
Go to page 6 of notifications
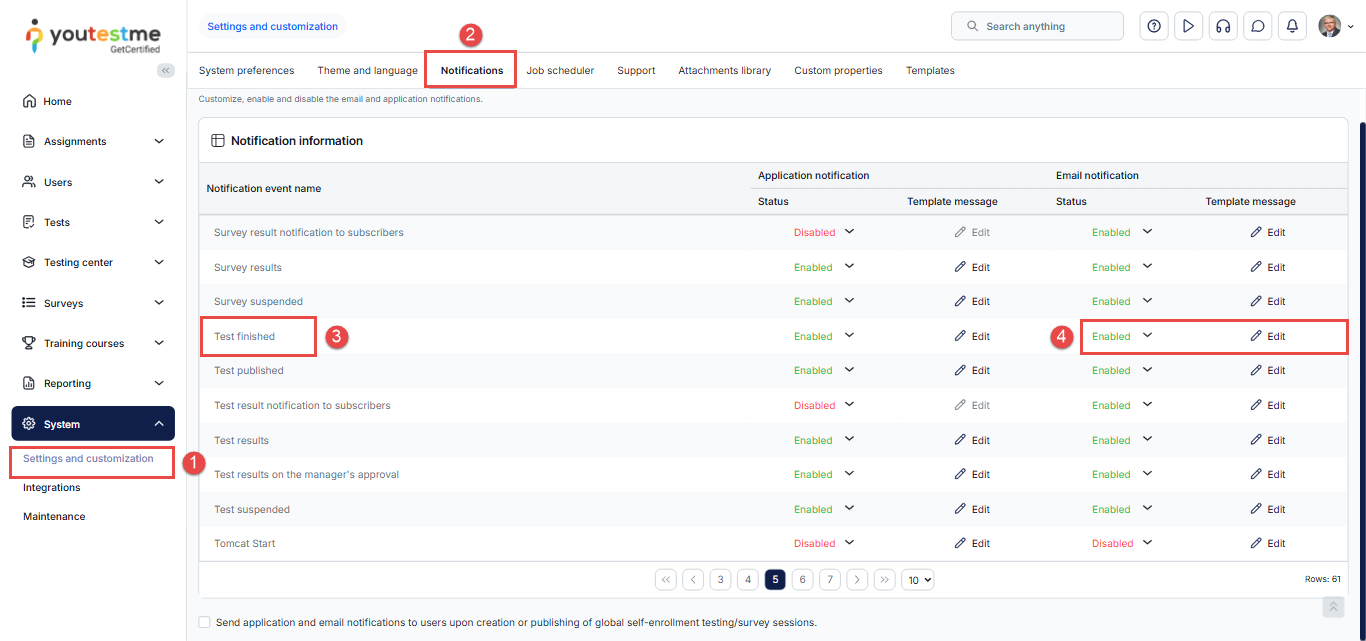[x=802, y=579]
